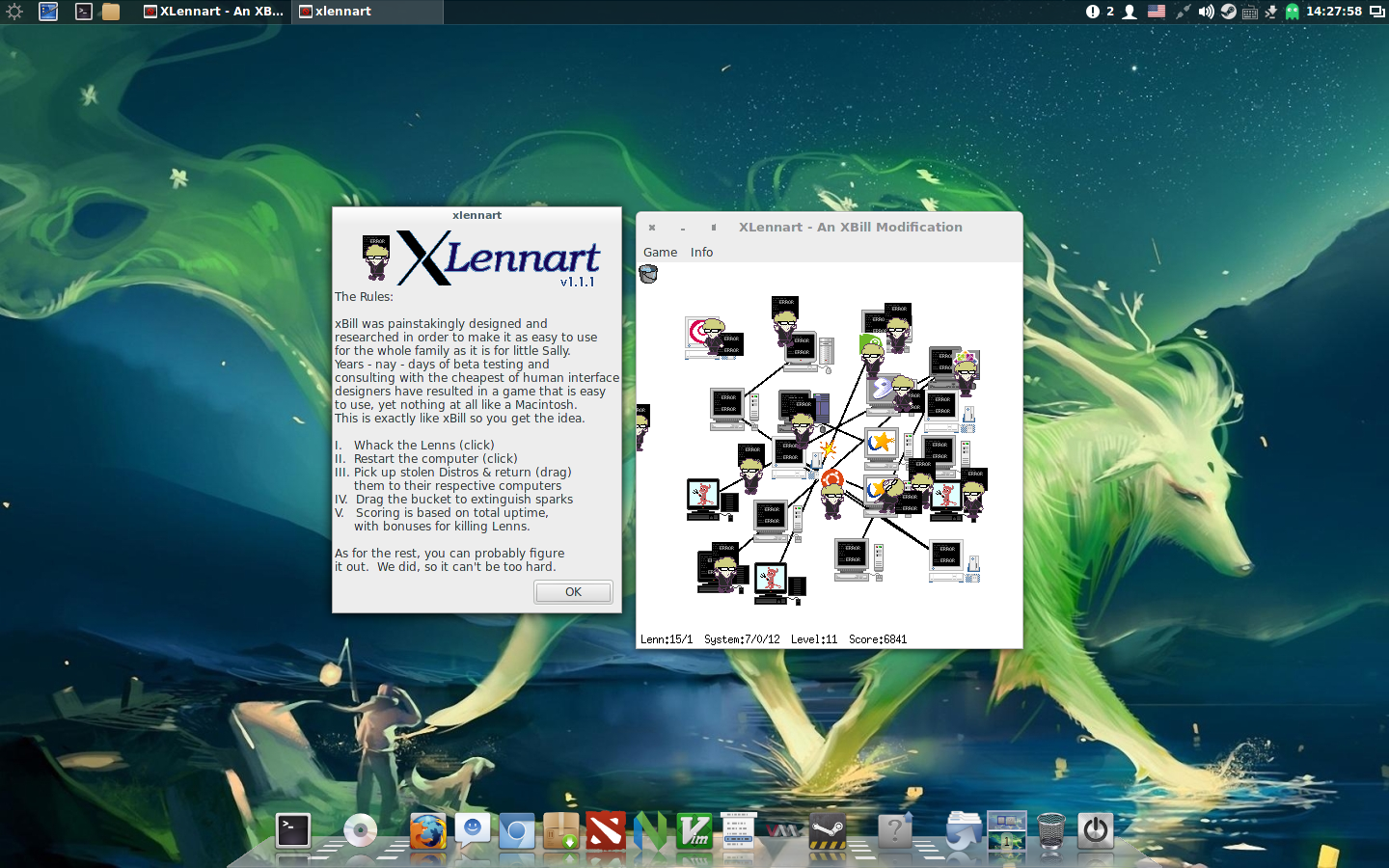
Task: Launch Neovim from the dock
Action: tap(650, 830)
